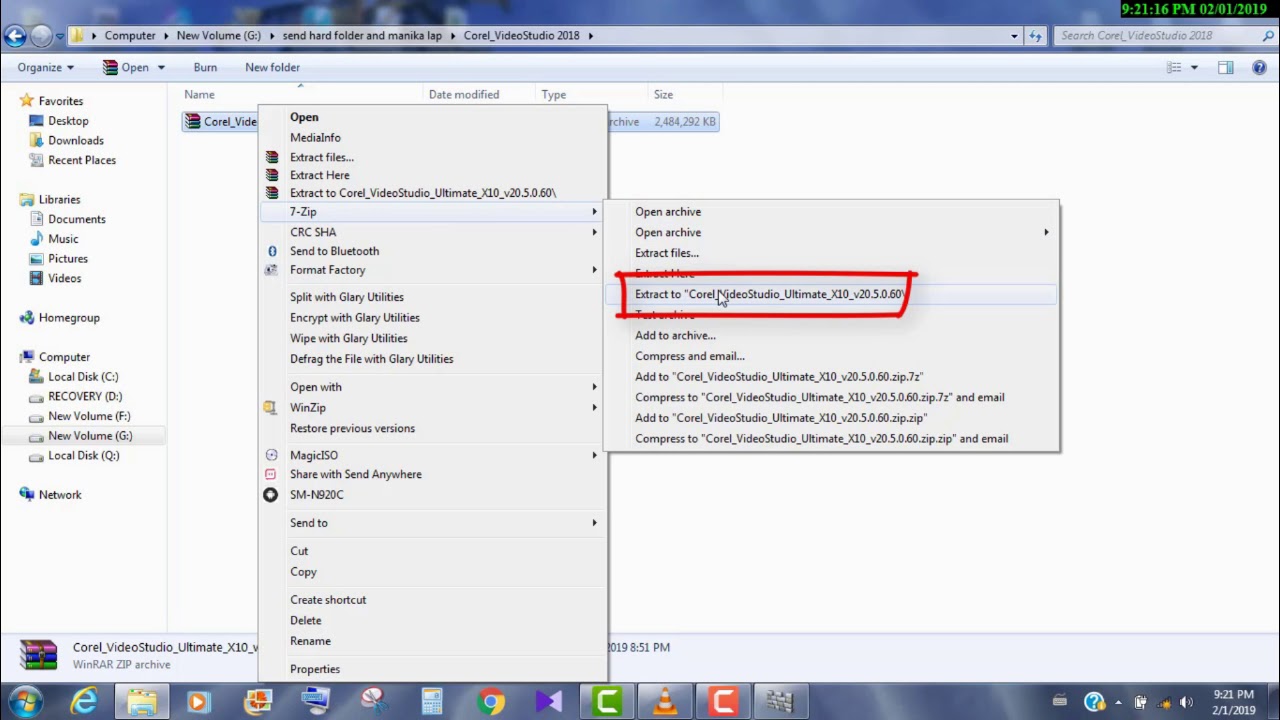Click the Change your view icon

pyautogui.click(x=1174, y=67)
